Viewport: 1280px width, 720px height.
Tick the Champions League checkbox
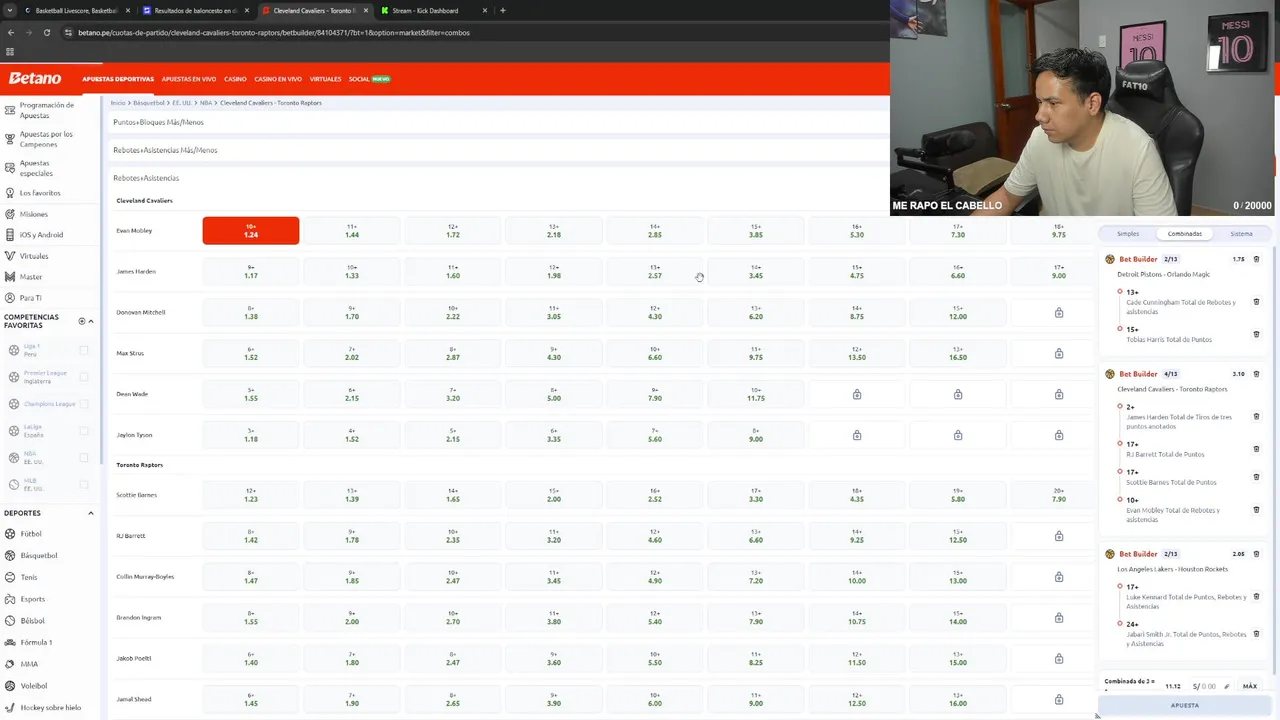pos(84,404)
